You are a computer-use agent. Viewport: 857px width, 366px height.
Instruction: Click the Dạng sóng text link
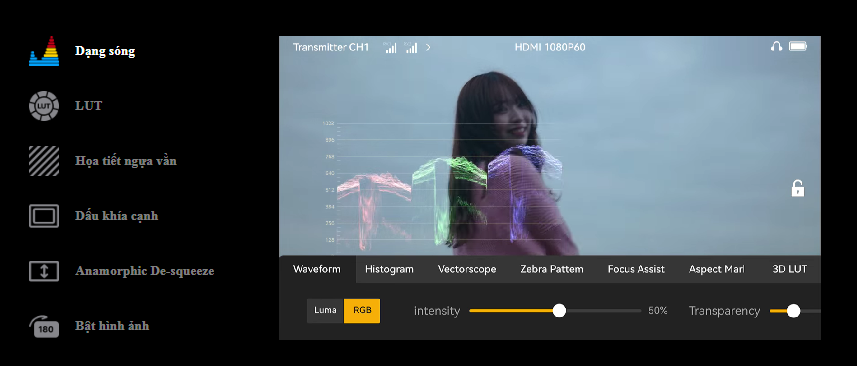105,51
